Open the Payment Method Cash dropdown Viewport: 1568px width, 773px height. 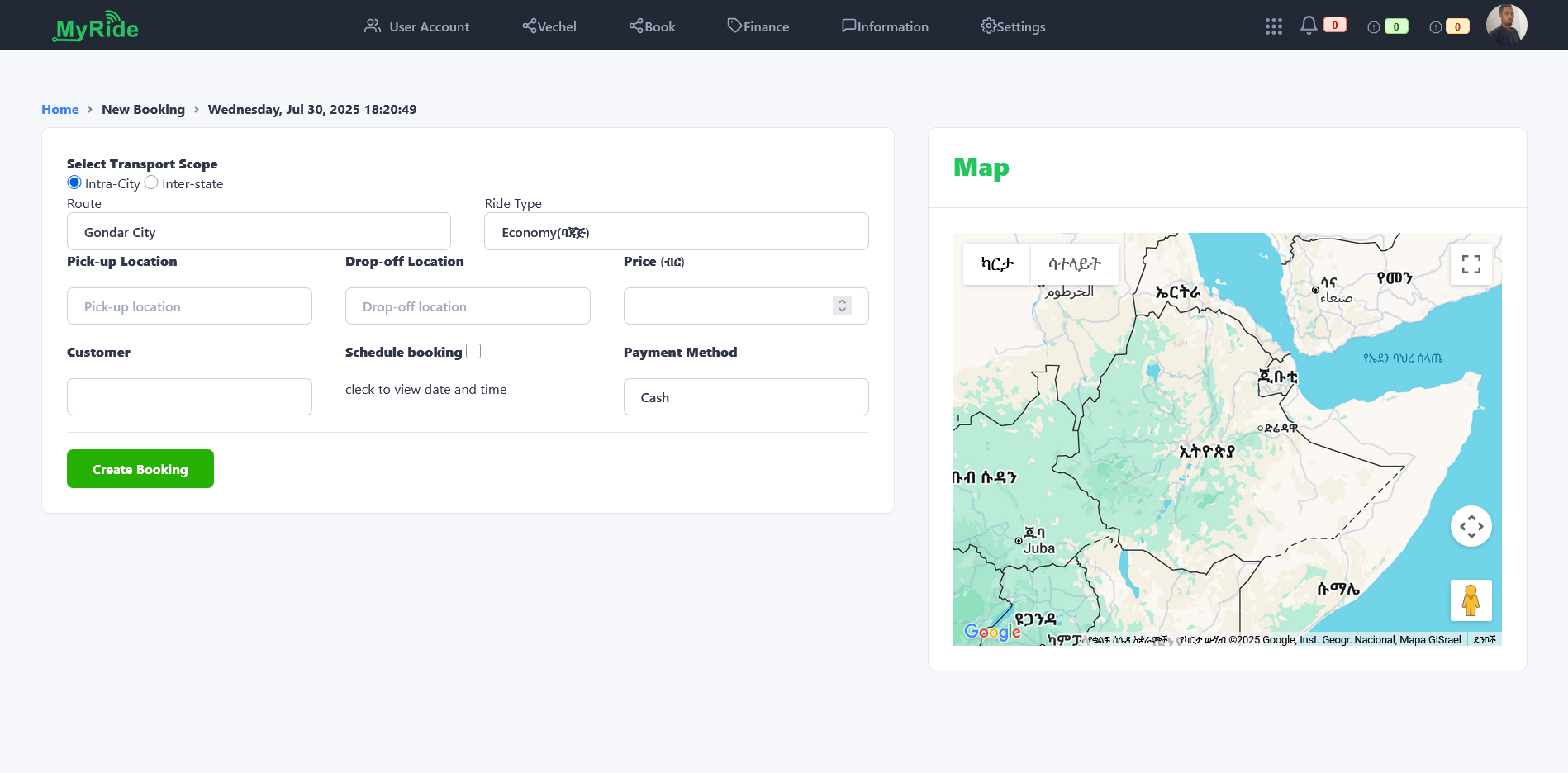click(x=745, y=397)
